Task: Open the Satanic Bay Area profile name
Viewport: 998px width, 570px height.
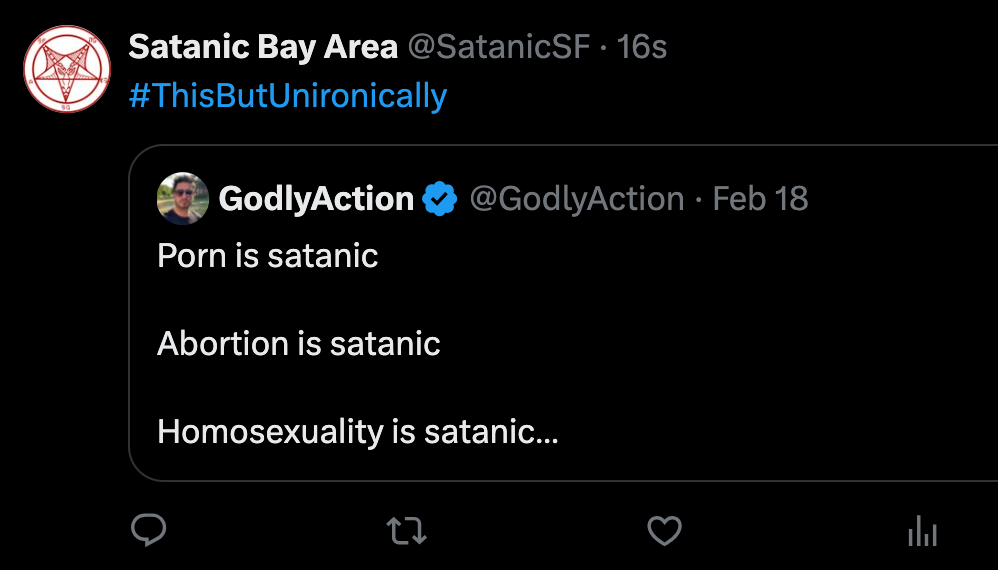Action: pyautogui.click(x=263, y=47)
